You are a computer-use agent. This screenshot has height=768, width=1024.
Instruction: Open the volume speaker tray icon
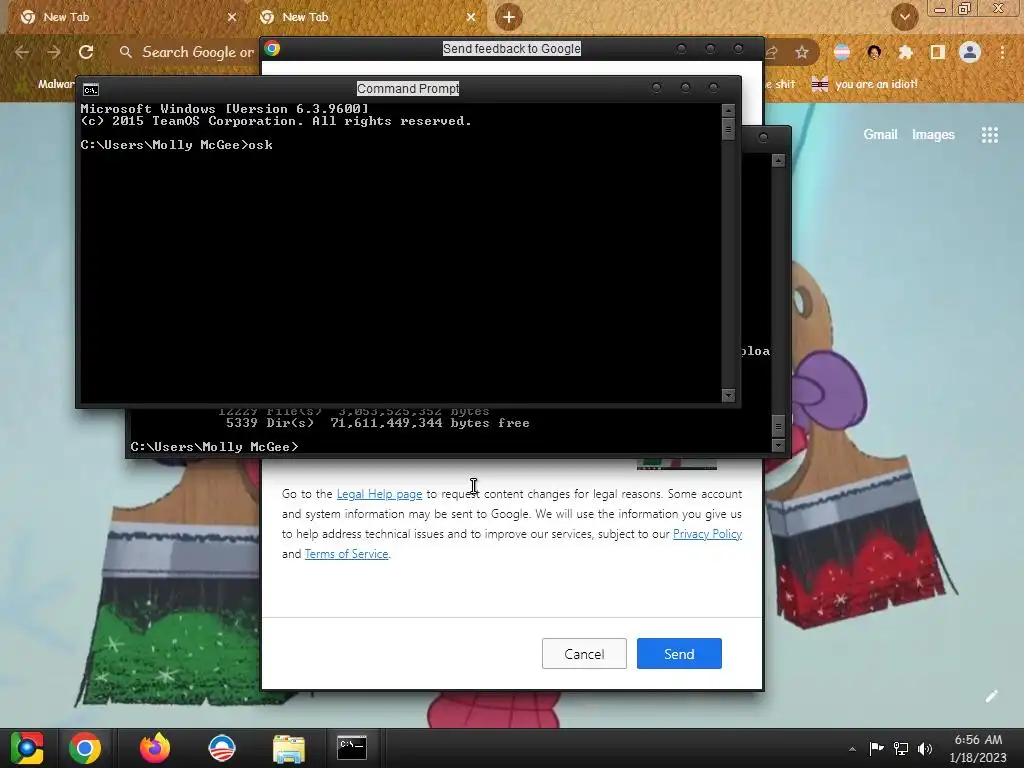pos(925,748)
